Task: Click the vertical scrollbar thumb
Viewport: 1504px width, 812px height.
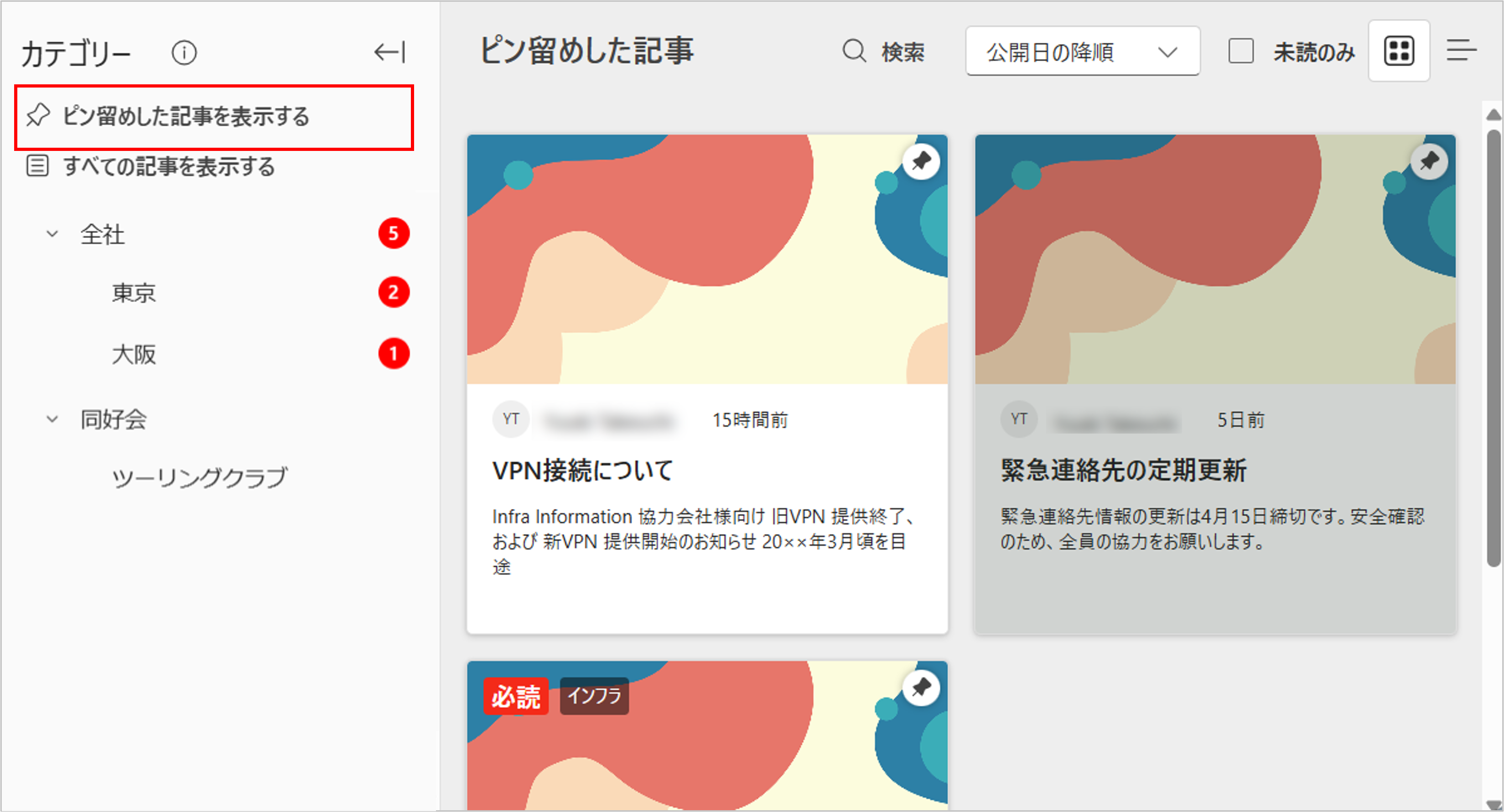Action: 1494,348
